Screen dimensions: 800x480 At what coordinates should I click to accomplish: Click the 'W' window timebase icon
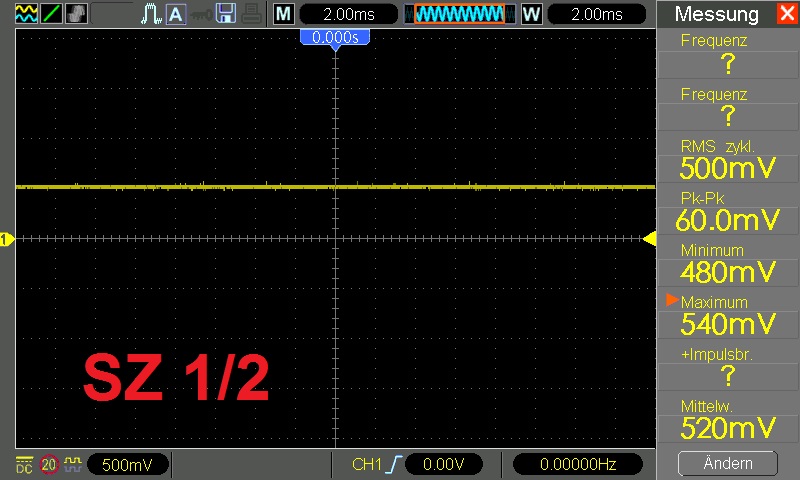click(531, 14)
